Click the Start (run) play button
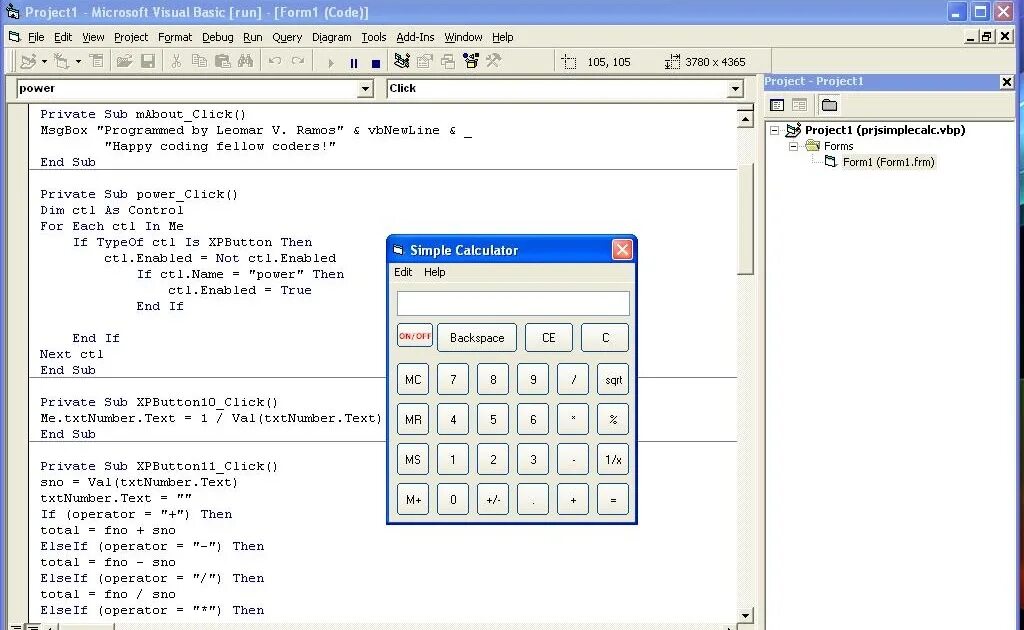This screenshot has width=1024, height=630. tap(330, 63)
